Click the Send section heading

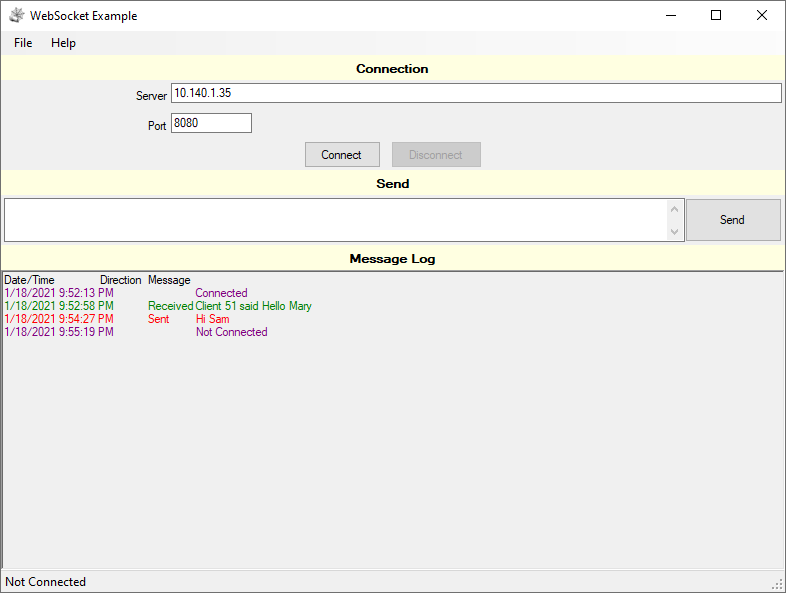tap(392, 183)
